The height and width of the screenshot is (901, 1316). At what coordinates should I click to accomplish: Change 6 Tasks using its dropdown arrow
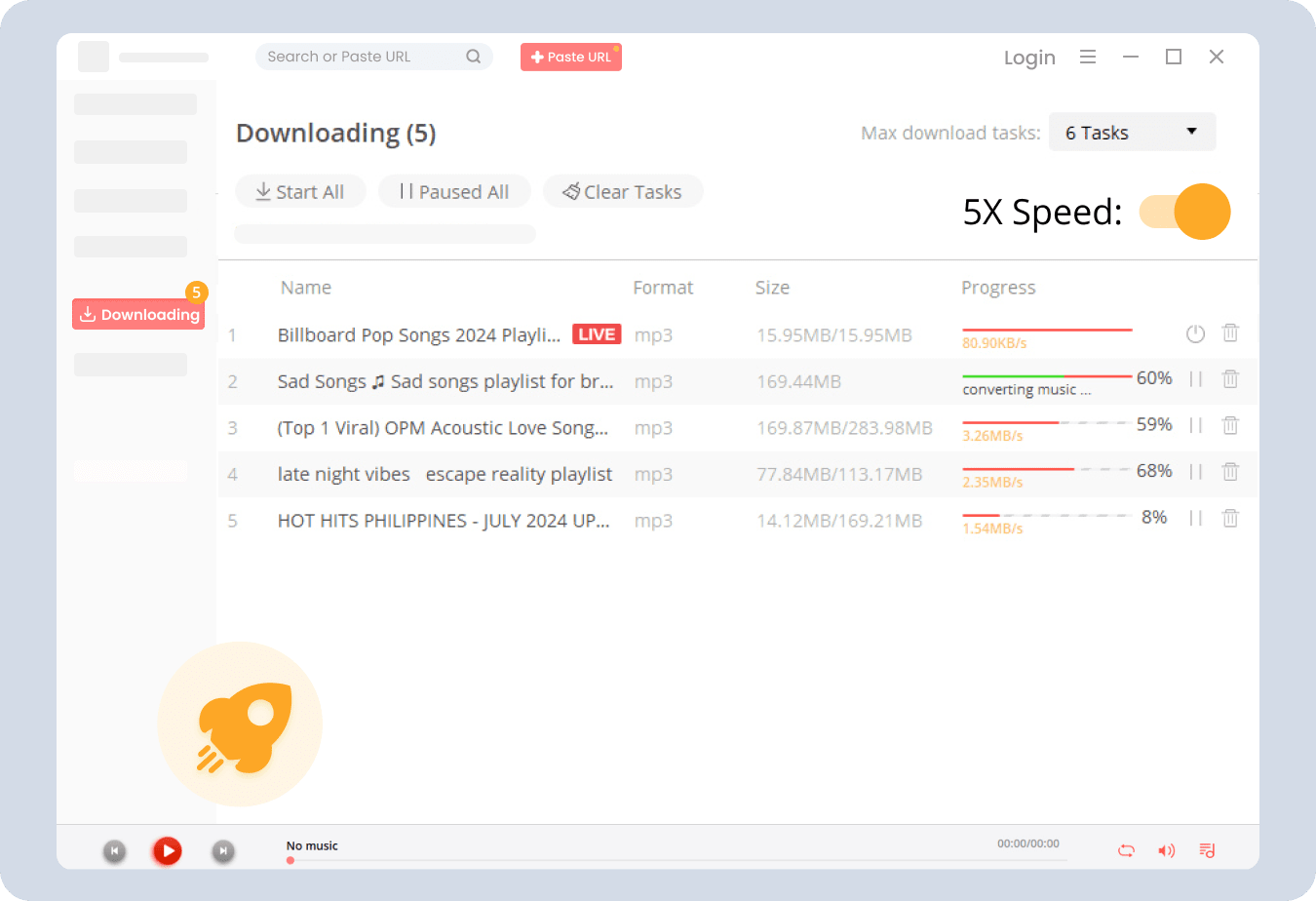click(x=1190, y=132)
